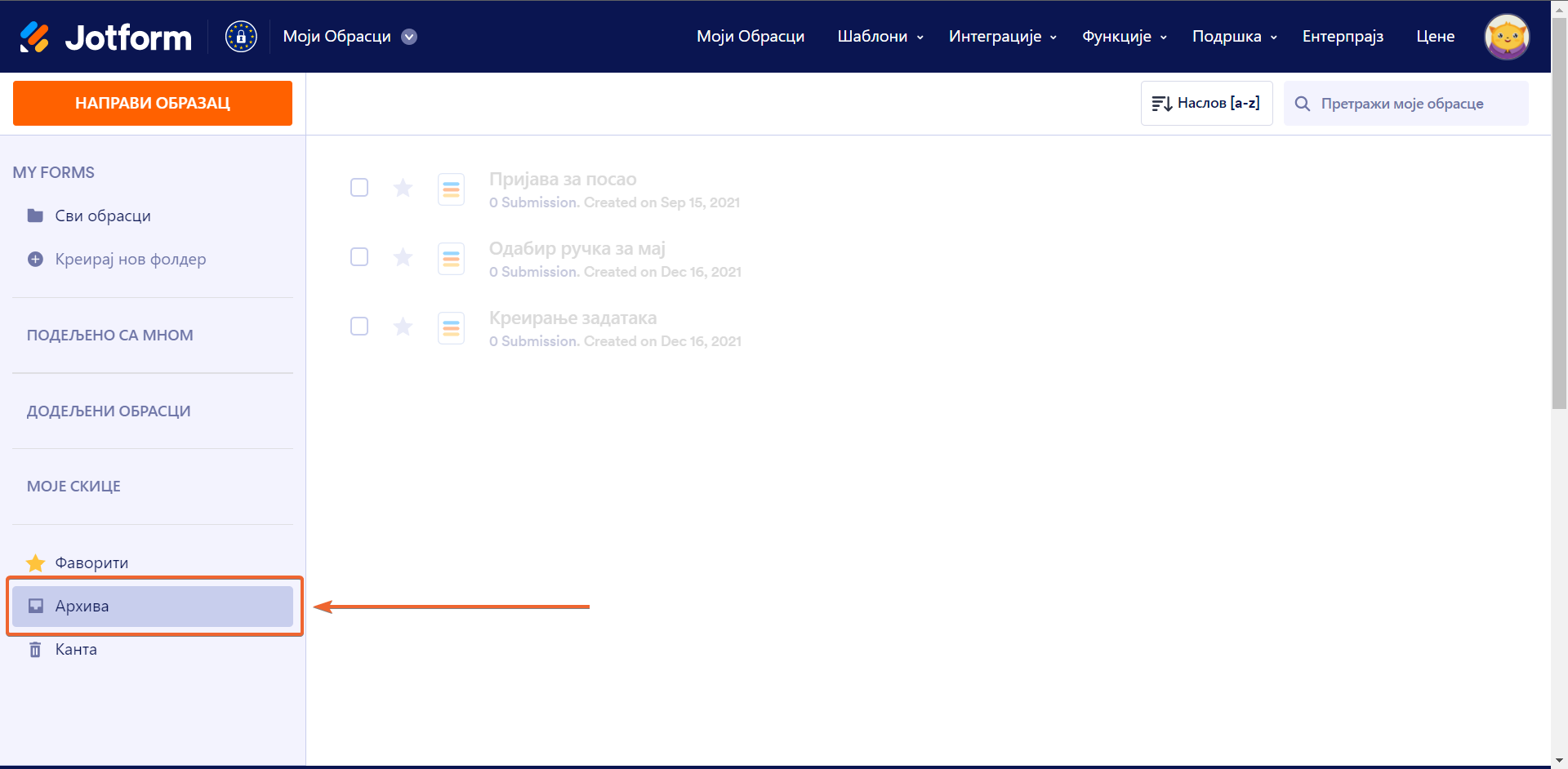
Task: Click the Jotform logo
Action: (105, 37)
